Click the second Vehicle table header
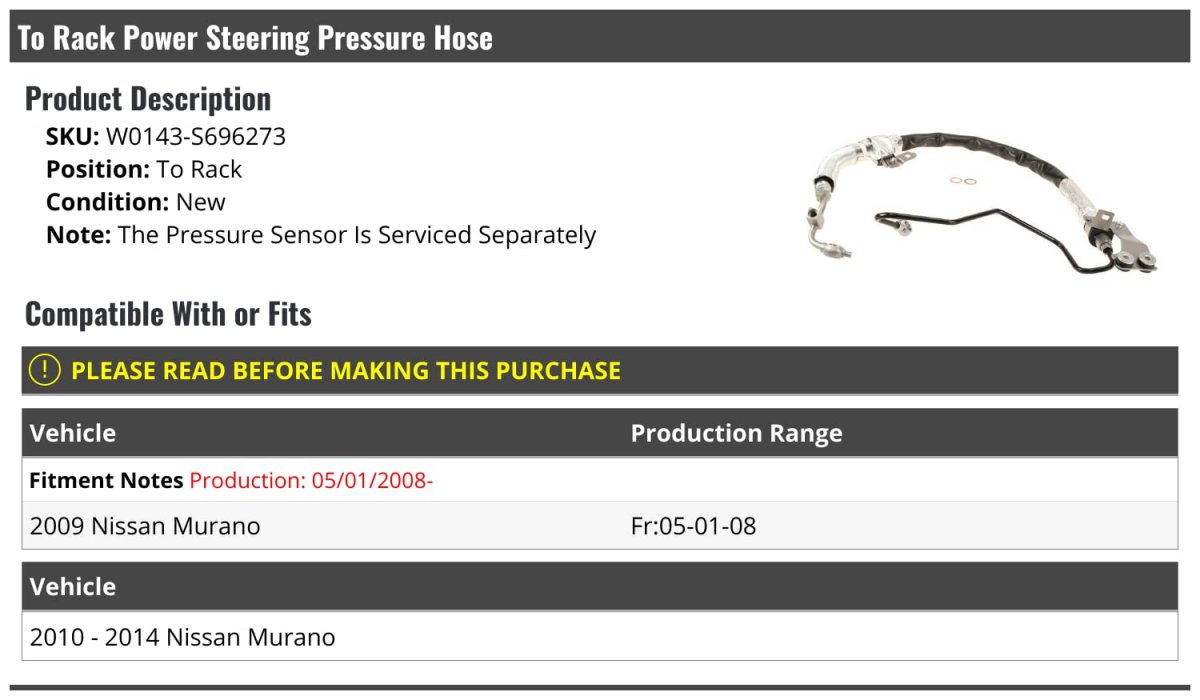The height and width of the screenshot is (700, 1200). [x=73, y=586]
